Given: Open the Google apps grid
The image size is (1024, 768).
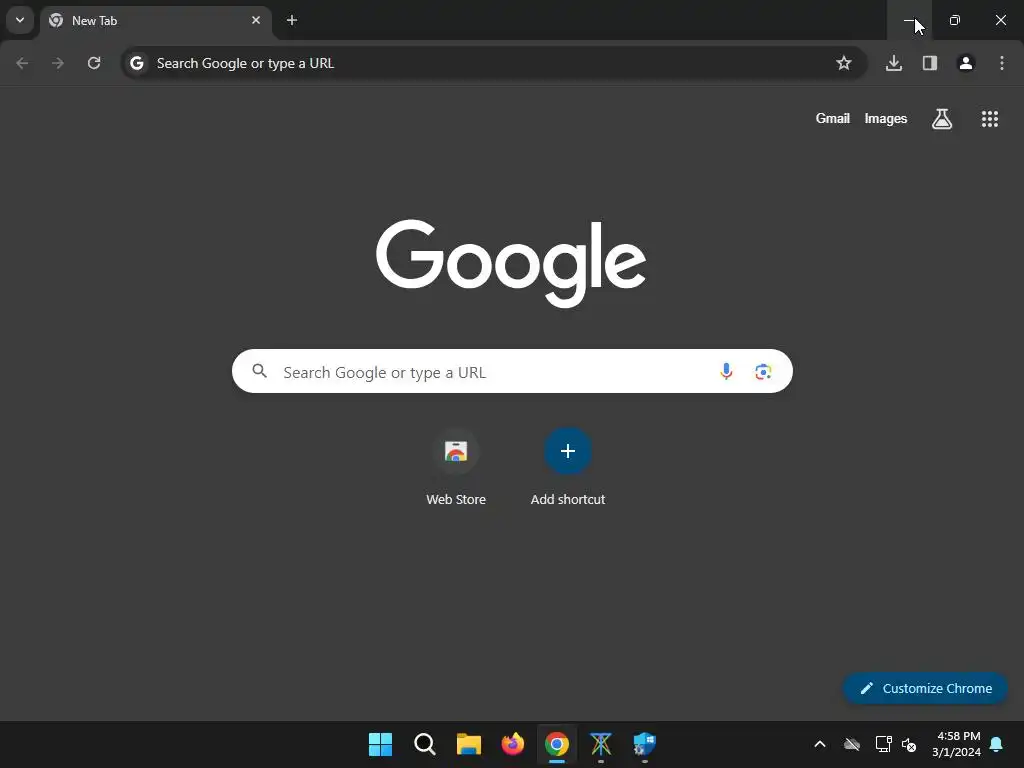Looking at the screenshot, I should point(990,119).
